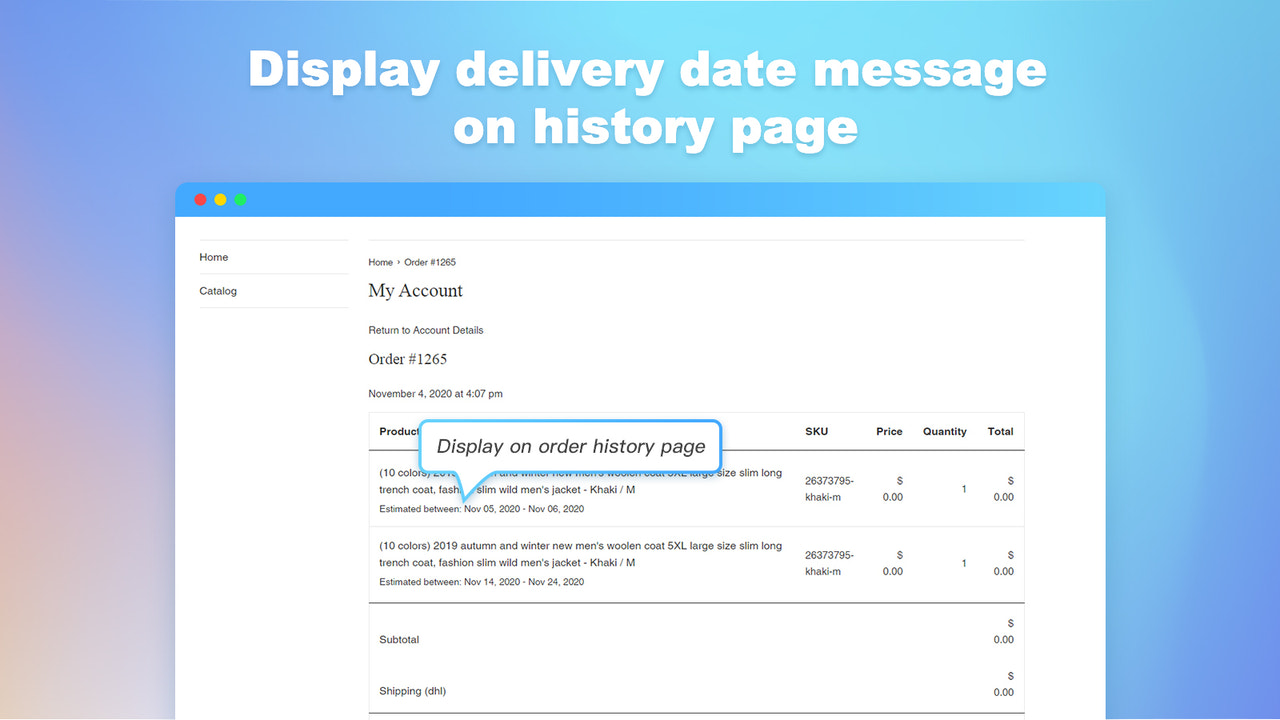The height and width of the screenshot is (720, 1280).
Task: Select the Subtotal row
Action: click(399, 640)
